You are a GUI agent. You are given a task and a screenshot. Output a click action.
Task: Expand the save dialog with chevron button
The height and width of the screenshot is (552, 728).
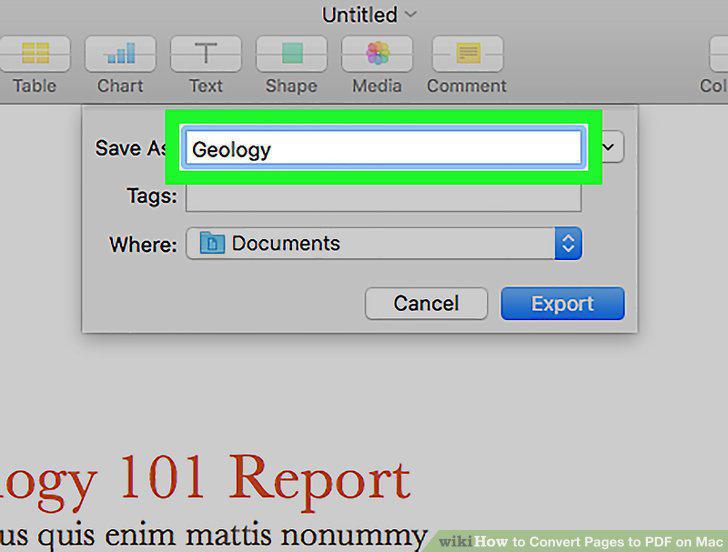click(612, 147)
